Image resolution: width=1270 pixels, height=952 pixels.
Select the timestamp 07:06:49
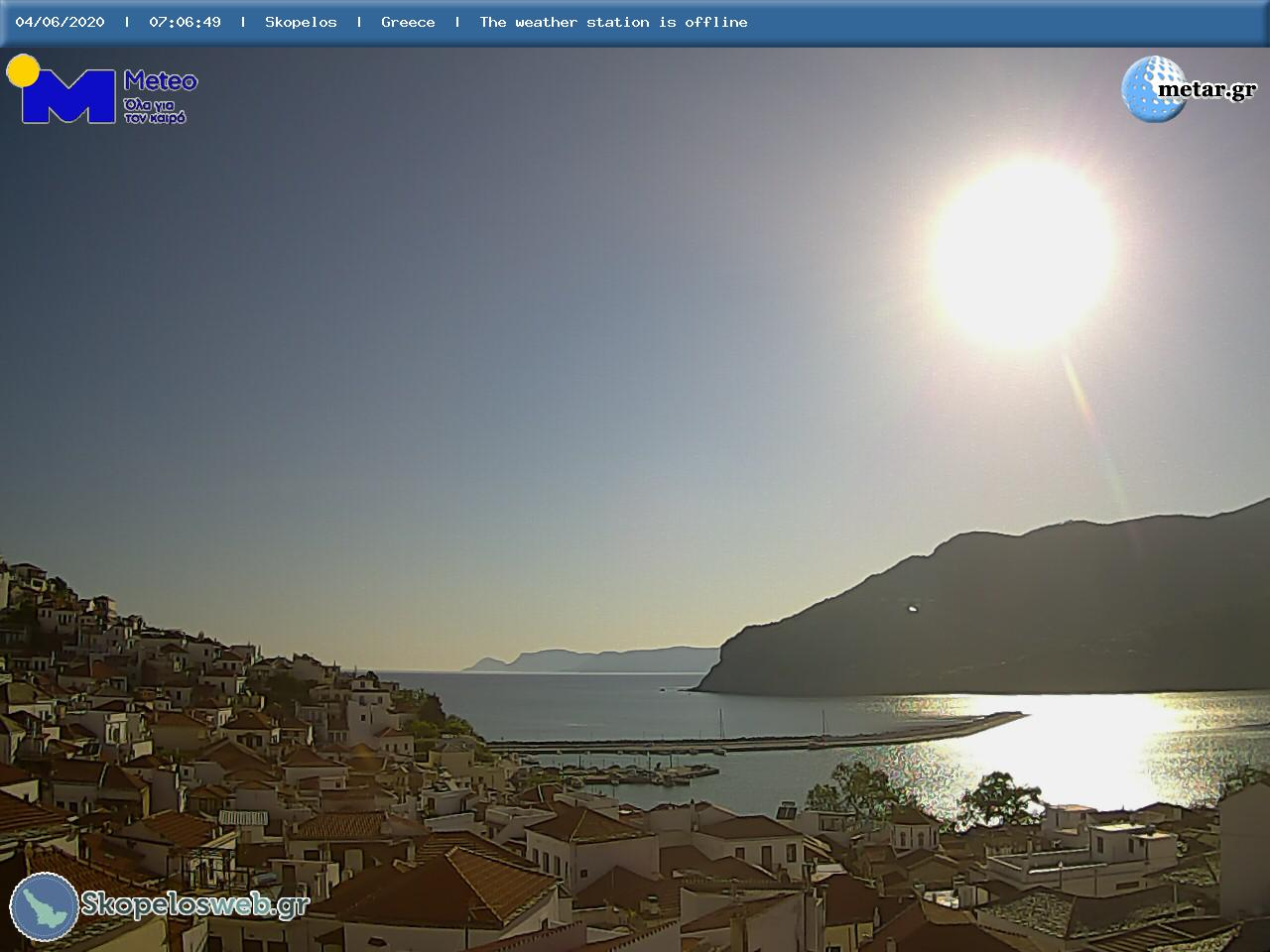(x=185, y=22)
